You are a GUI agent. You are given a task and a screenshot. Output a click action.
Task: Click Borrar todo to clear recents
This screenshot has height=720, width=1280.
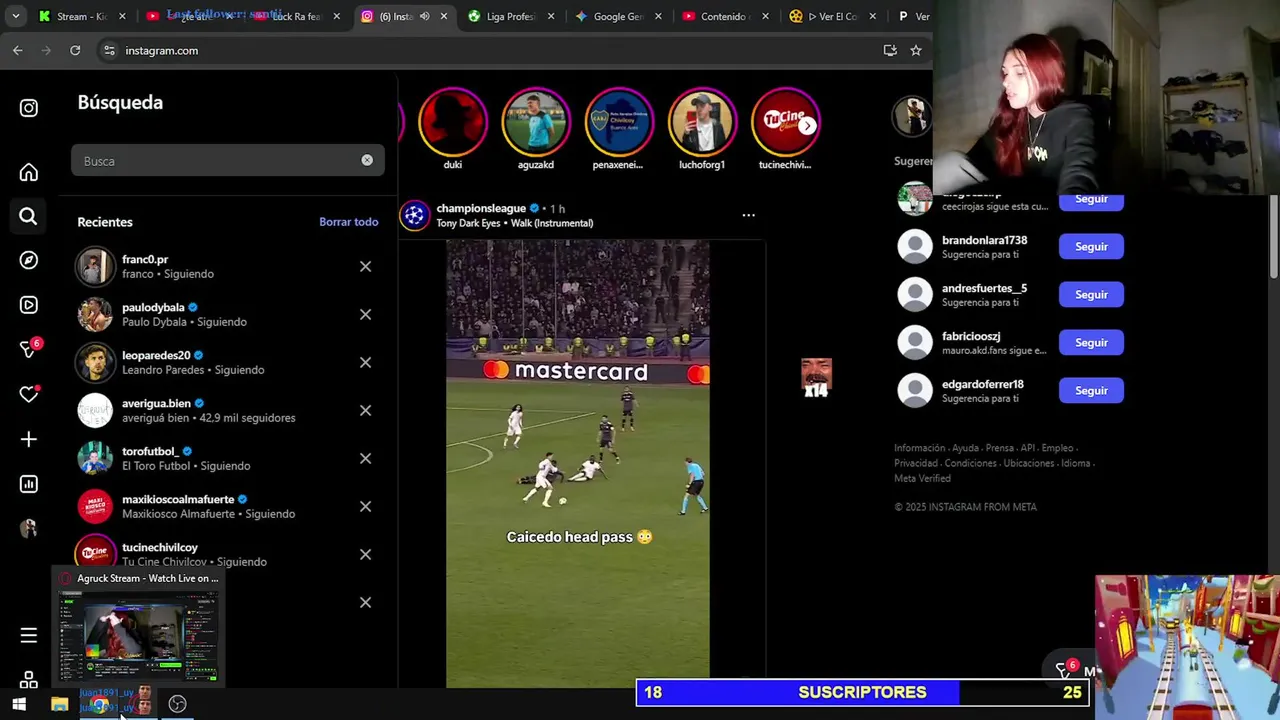pos(349,222)
